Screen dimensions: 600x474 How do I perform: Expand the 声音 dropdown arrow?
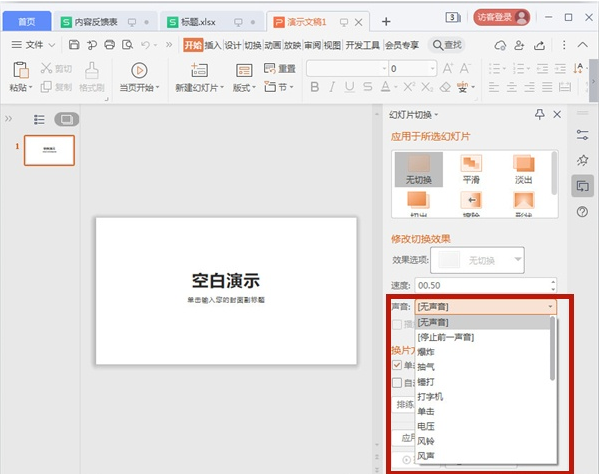(x=550, y=307)
